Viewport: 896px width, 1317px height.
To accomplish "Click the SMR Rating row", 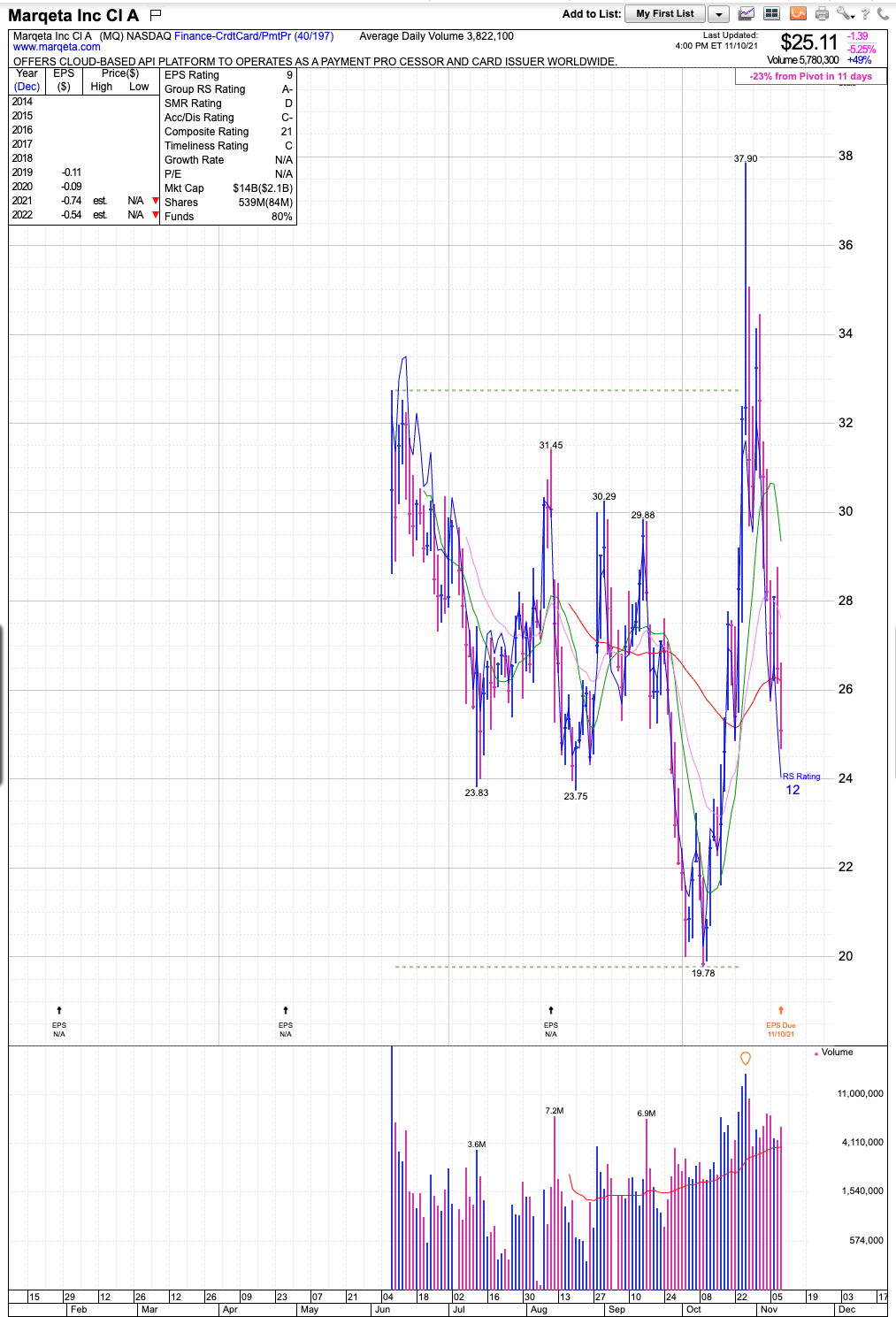I will pos(228,103).
